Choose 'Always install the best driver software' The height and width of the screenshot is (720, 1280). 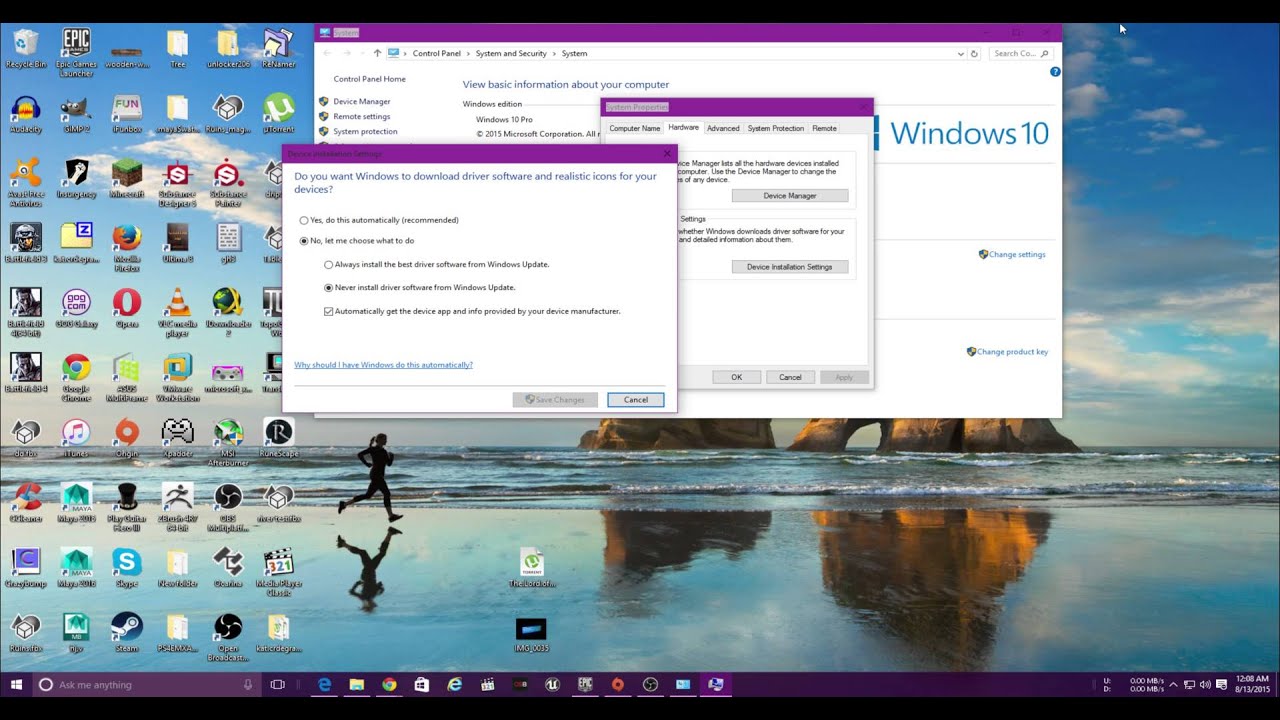coord(436,265)
